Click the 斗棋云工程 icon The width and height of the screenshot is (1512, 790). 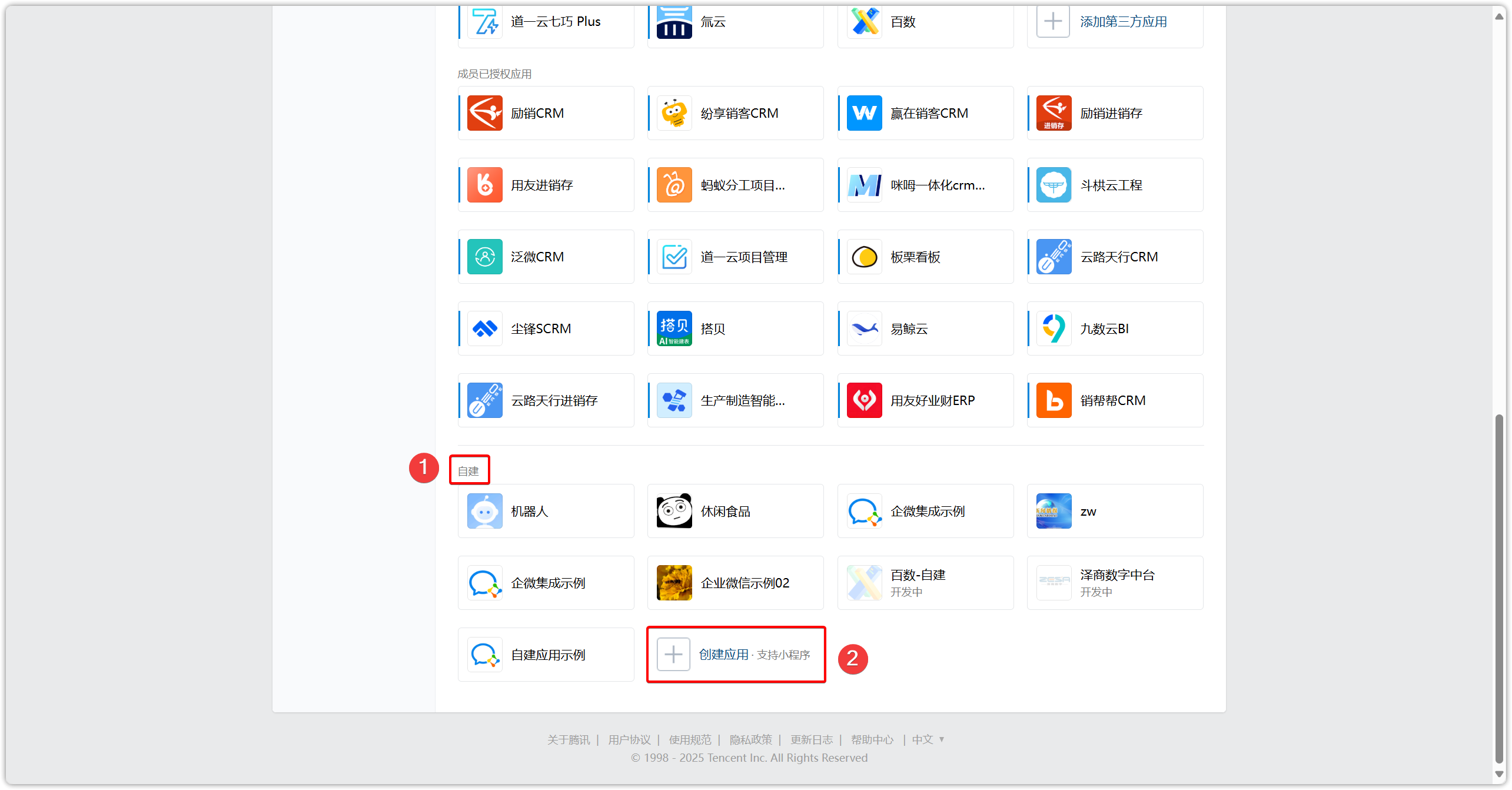tap(1054, 185)
